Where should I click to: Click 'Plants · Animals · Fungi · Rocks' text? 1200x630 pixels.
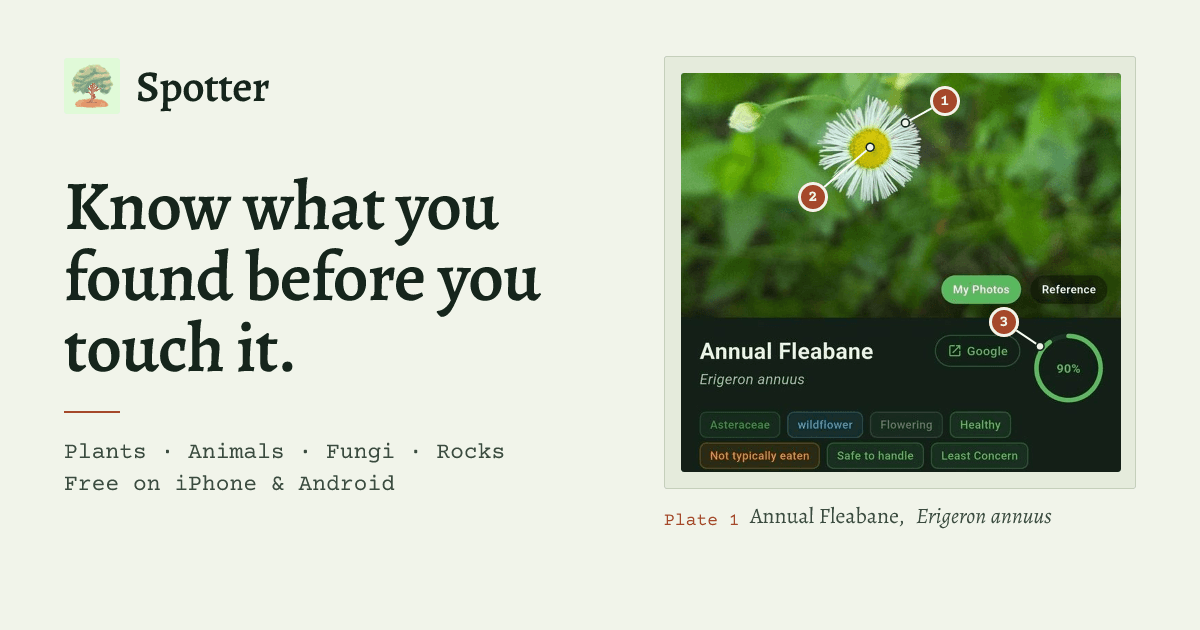pos(284,452)
